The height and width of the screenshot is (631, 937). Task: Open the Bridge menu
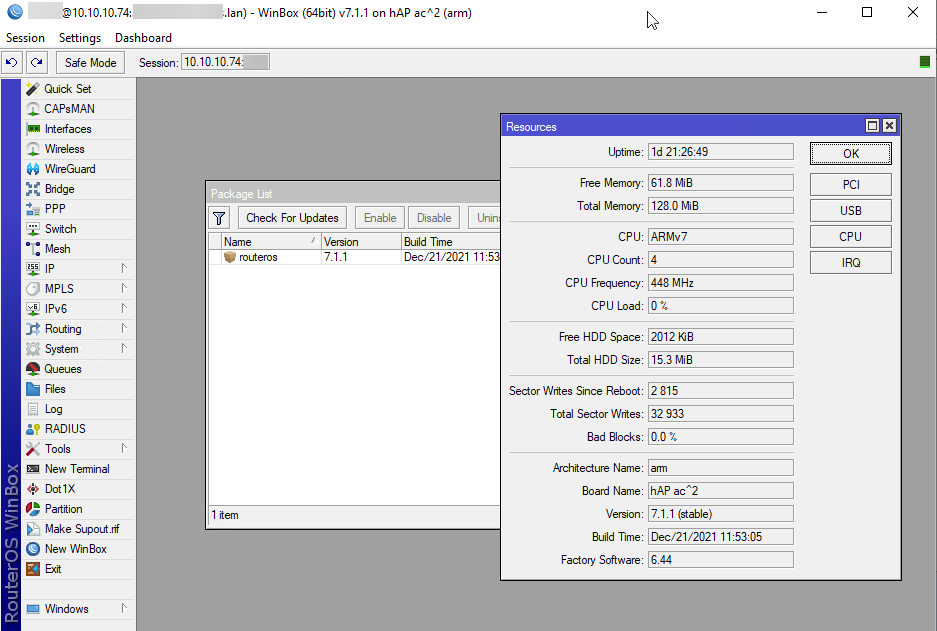(x=78, y=189)
